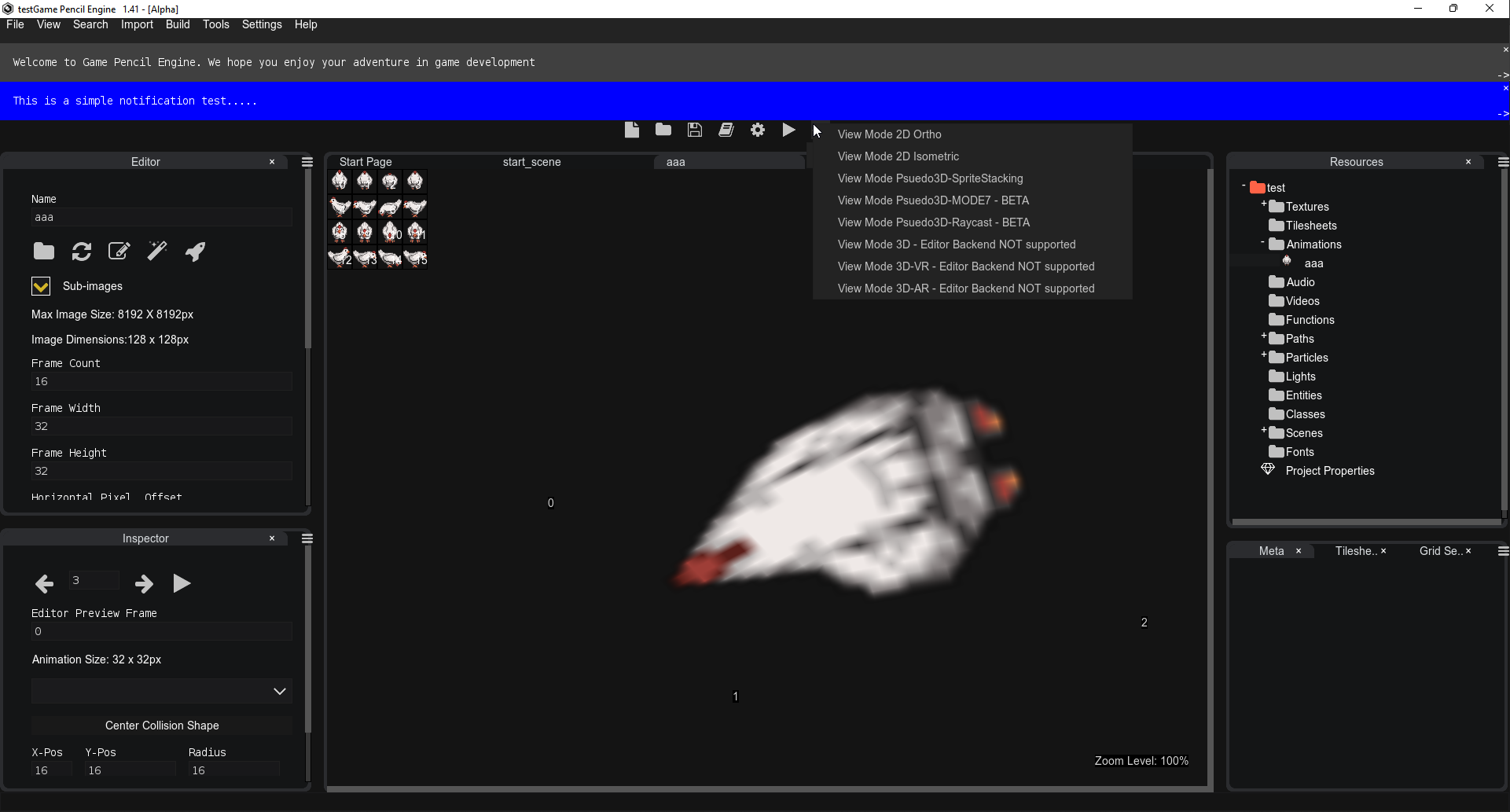Close the Meta tab

[x=1299, y=551]
